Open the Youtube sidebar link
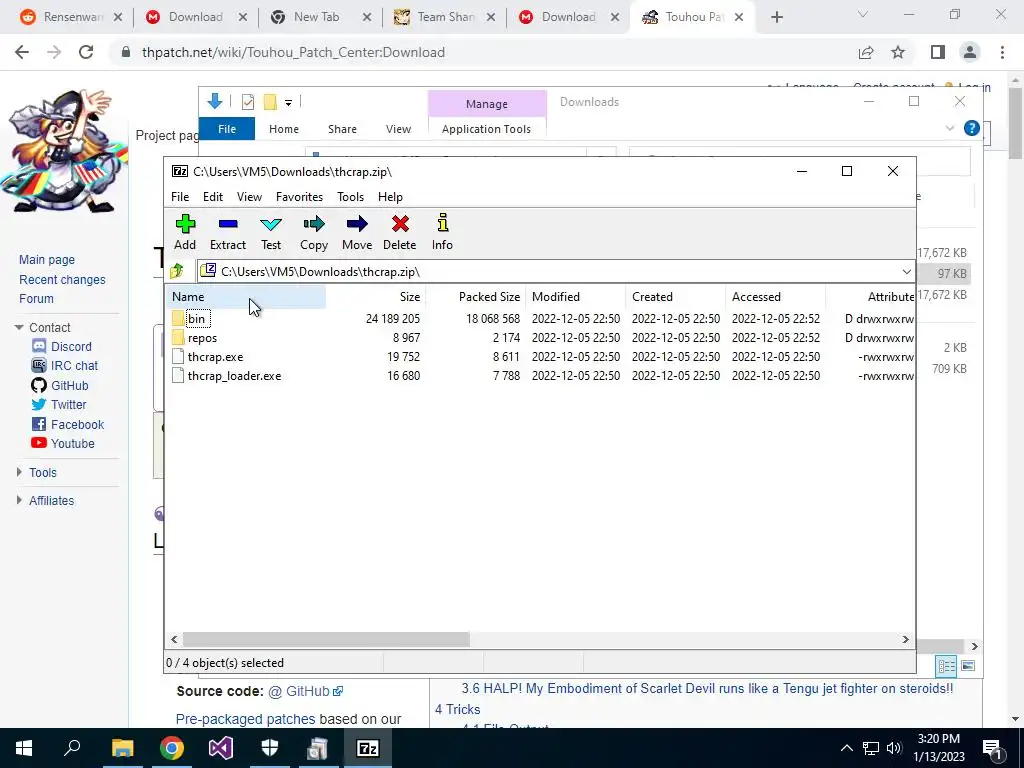 (x=72, y=443)
